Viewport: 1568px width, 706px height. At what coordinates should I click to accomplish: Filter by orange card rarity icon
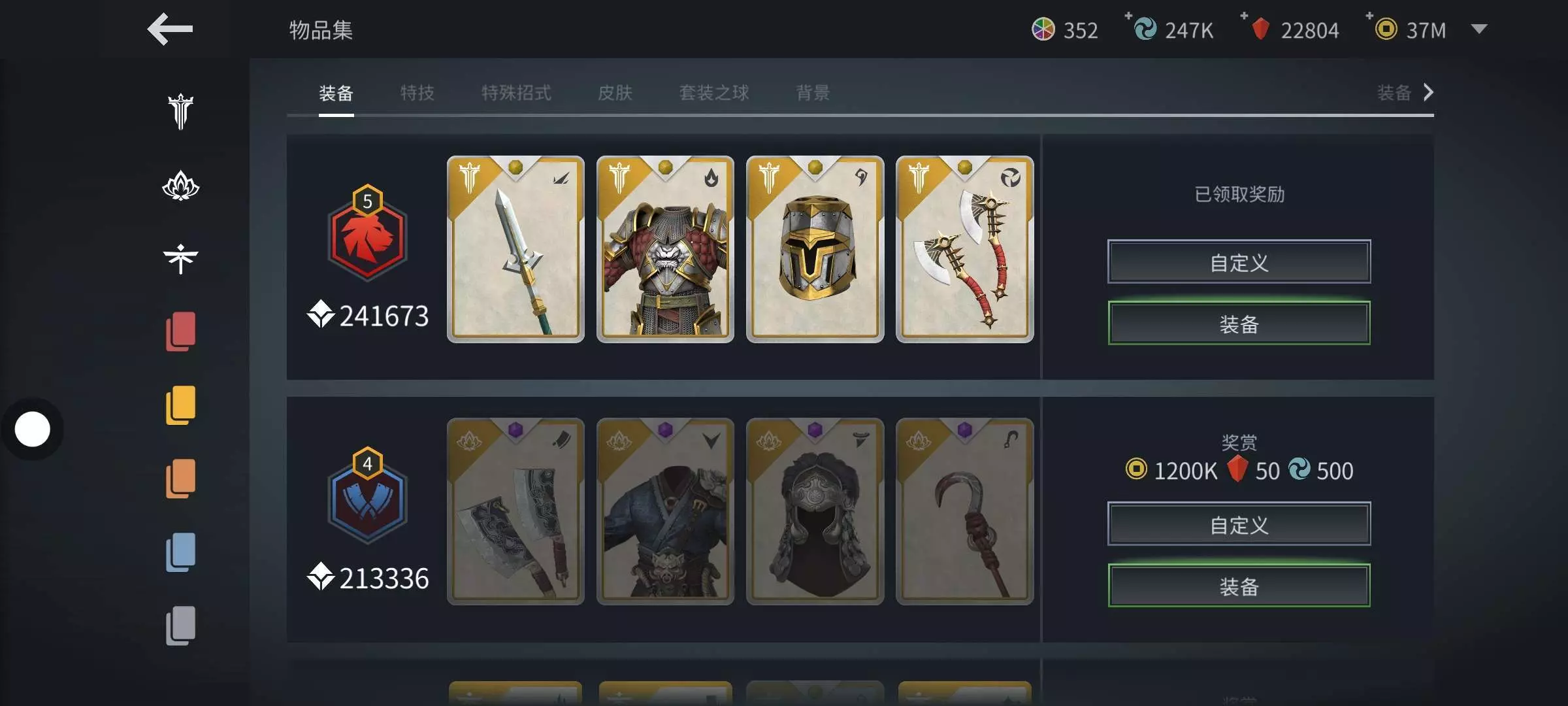(181, 479)
